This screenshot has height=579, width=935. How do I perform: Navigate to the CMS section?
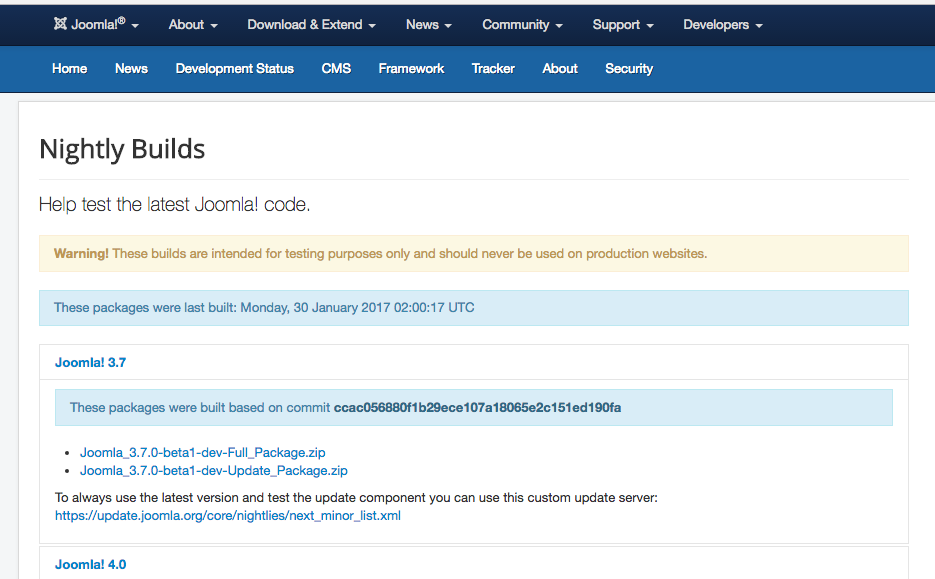(x=336, y=69)
